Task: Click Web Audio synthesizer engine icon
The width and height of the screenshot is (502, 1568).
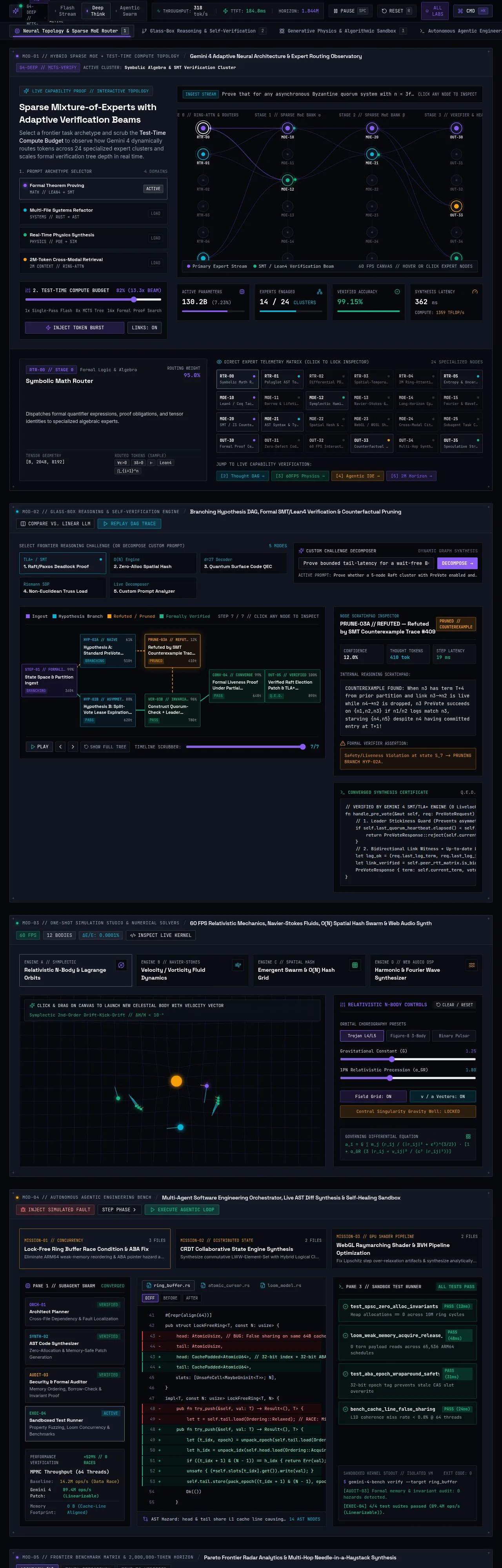Action: coord(471,965)
